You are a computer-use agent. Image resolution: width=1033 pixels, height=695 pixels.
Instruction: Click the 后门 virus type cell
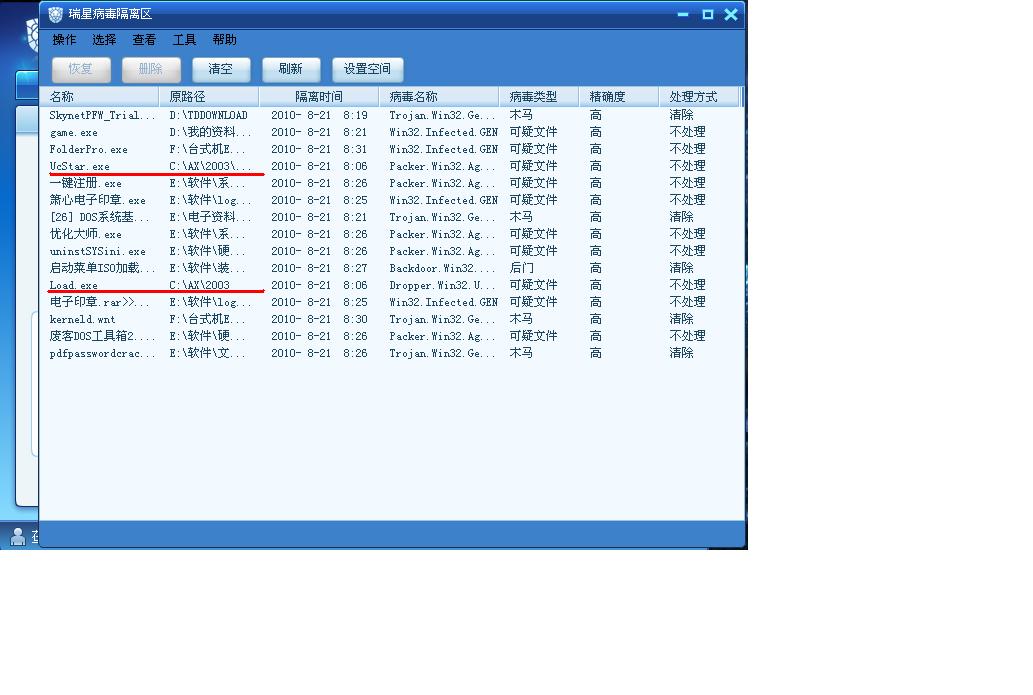[522, 268]
